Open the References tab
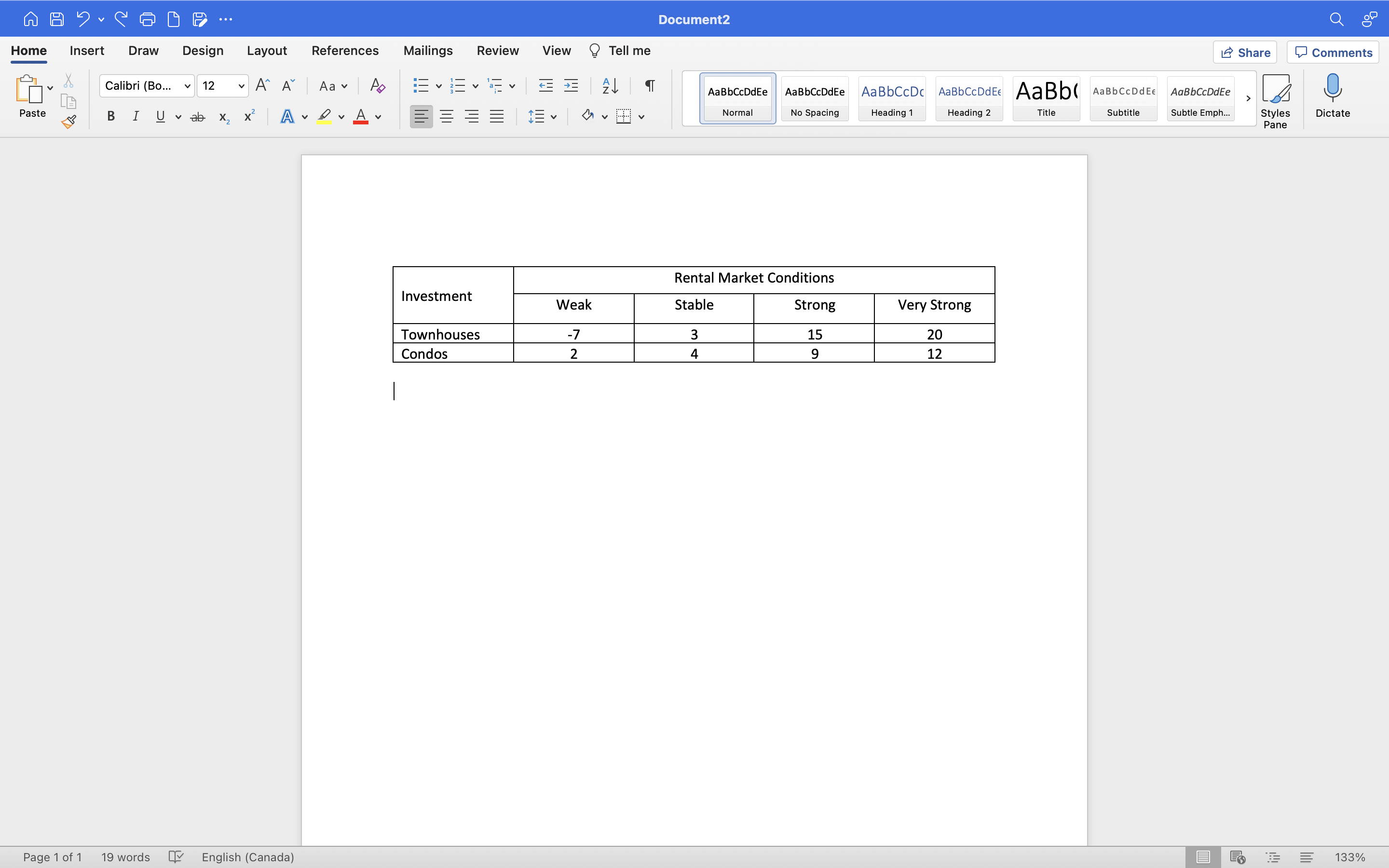The width and height of the screenshot is (1389, 868). coord(345,51)
